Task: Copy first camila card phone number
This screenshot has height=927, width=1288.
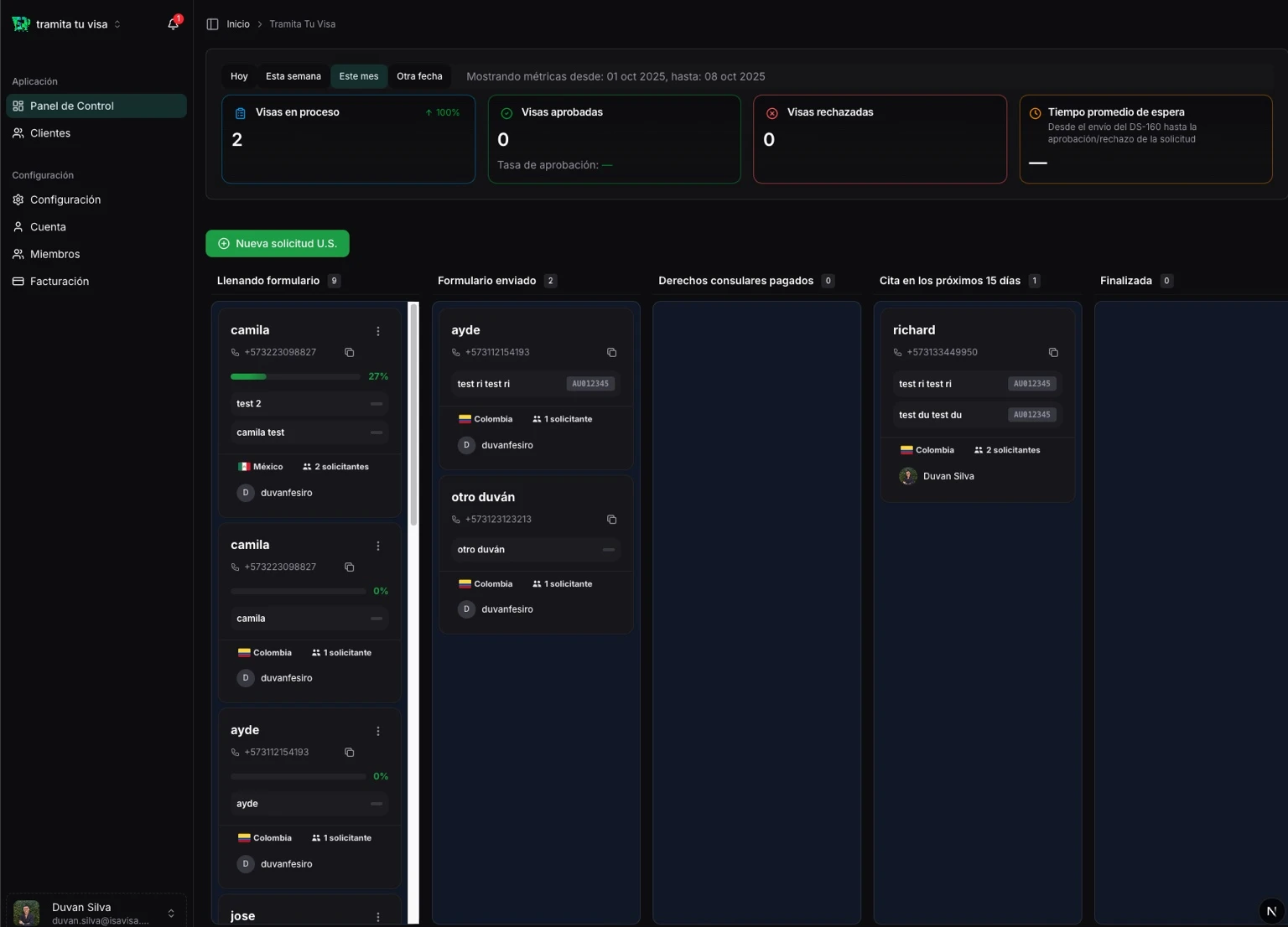Action: point(350,353)
